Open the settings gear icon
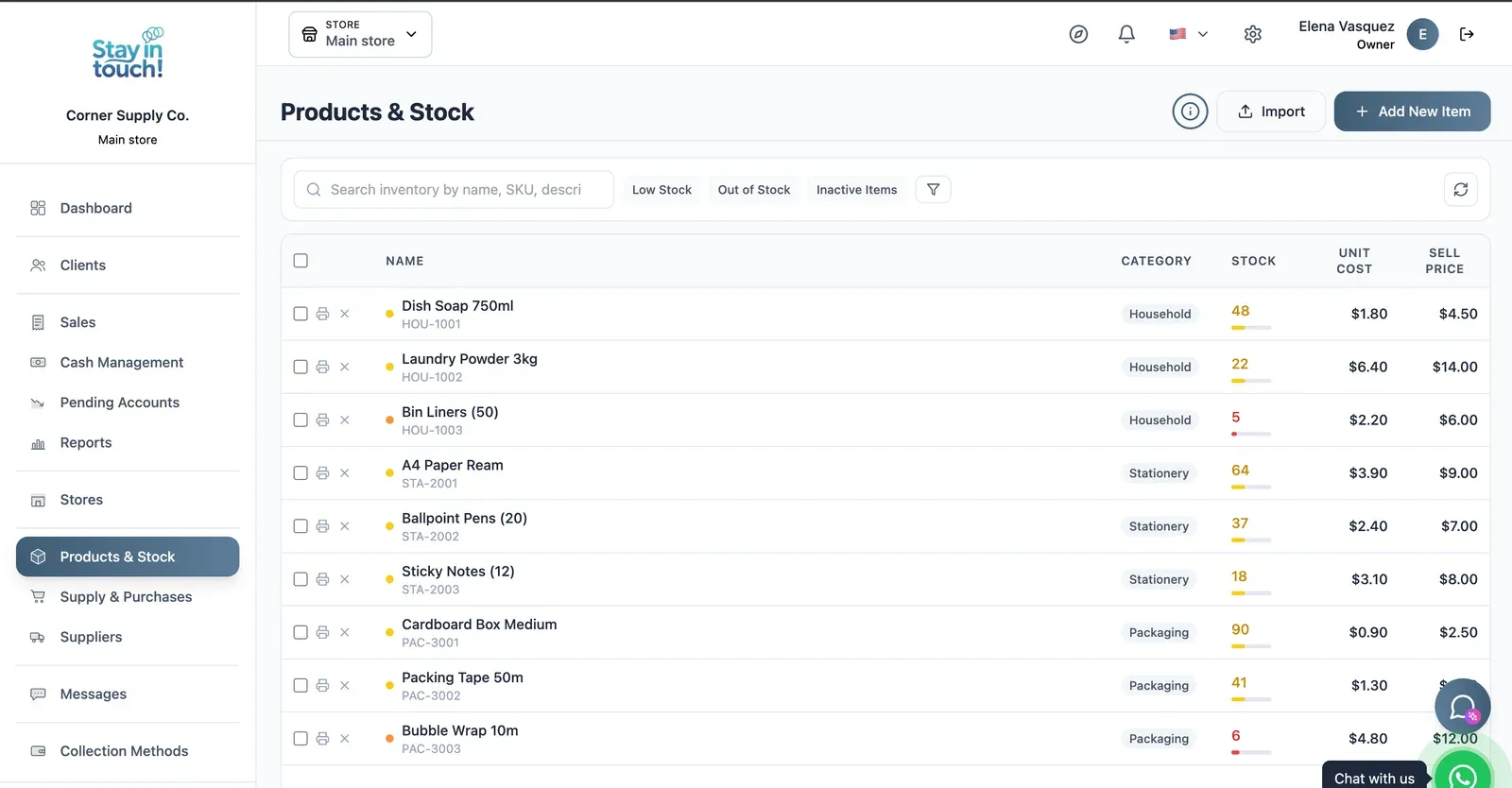1512x788 pixels. 1253,34
